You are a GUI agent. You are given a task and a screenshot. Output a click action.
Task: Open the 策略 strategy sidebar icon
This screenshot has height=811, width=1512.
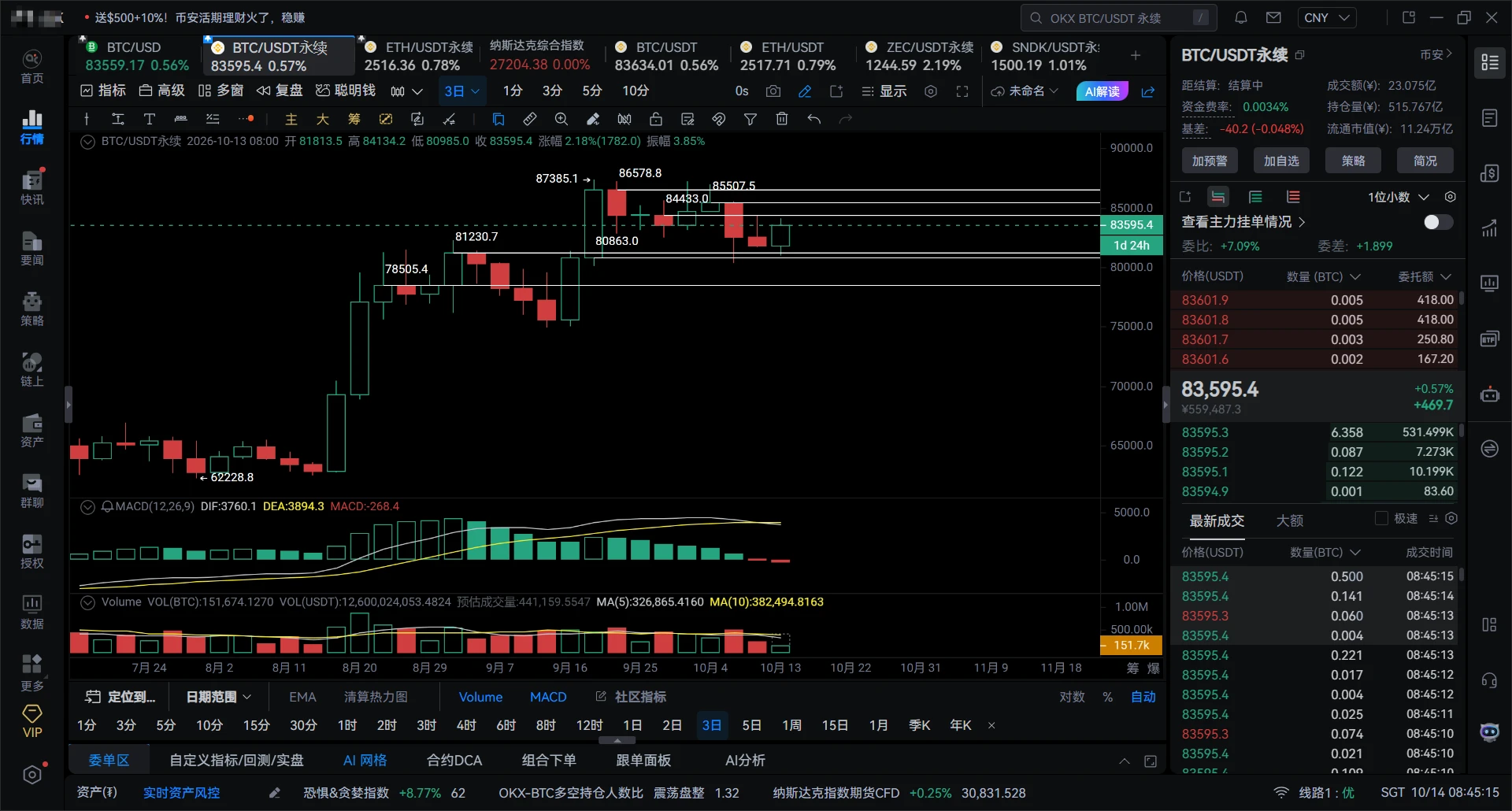[31, 309]
